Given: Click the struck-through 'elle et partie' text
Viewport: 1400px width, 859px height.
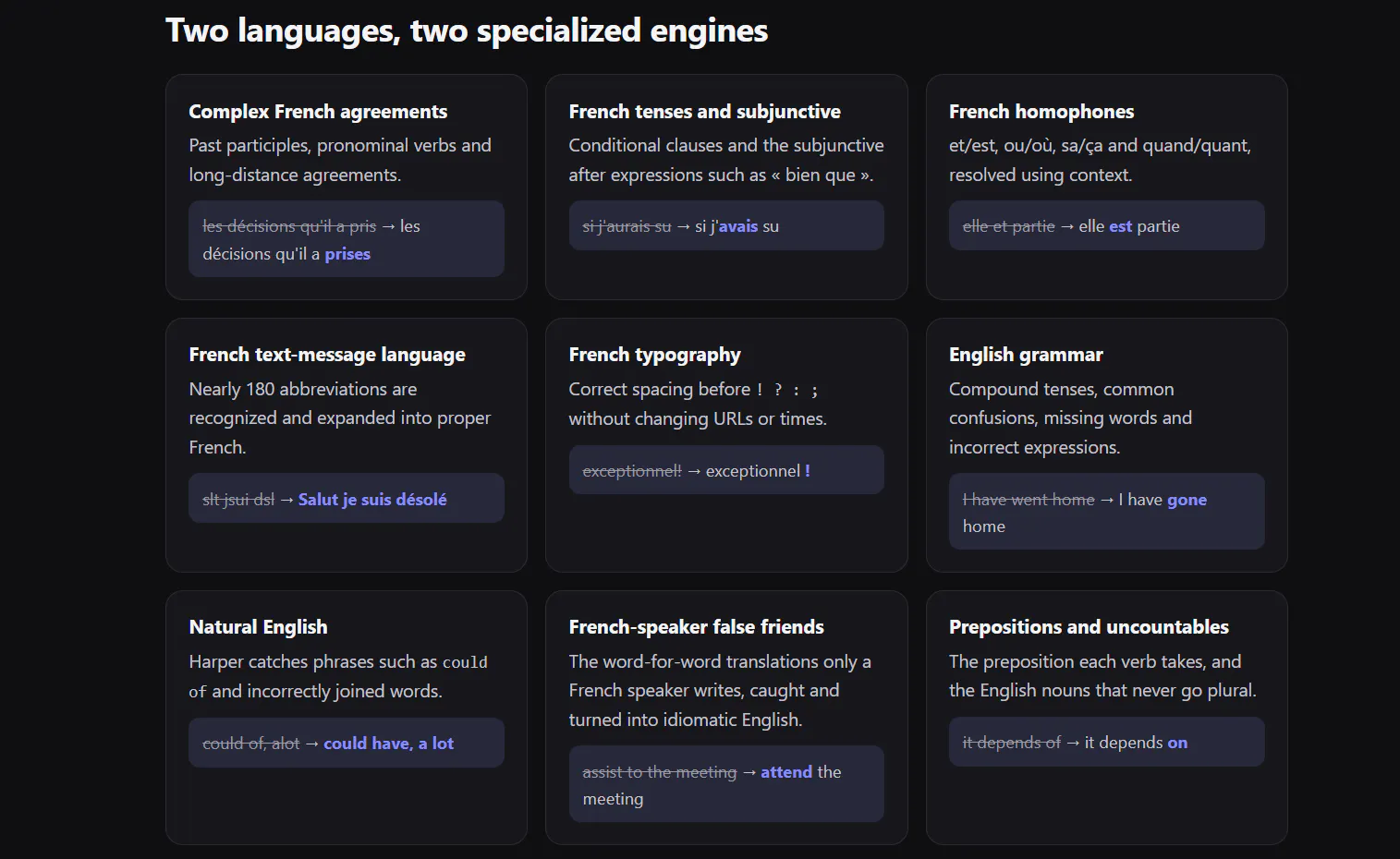Looking at the screenshot, I should (1008, 226).
